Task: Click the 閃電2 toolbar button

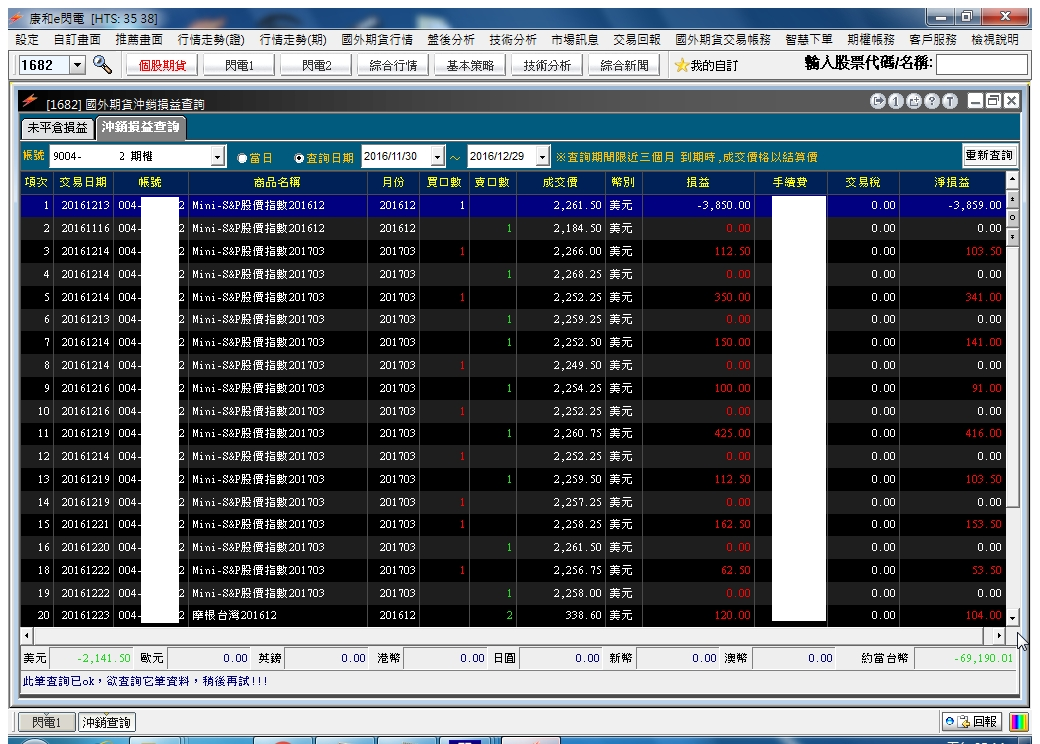Action: (316, 65)
